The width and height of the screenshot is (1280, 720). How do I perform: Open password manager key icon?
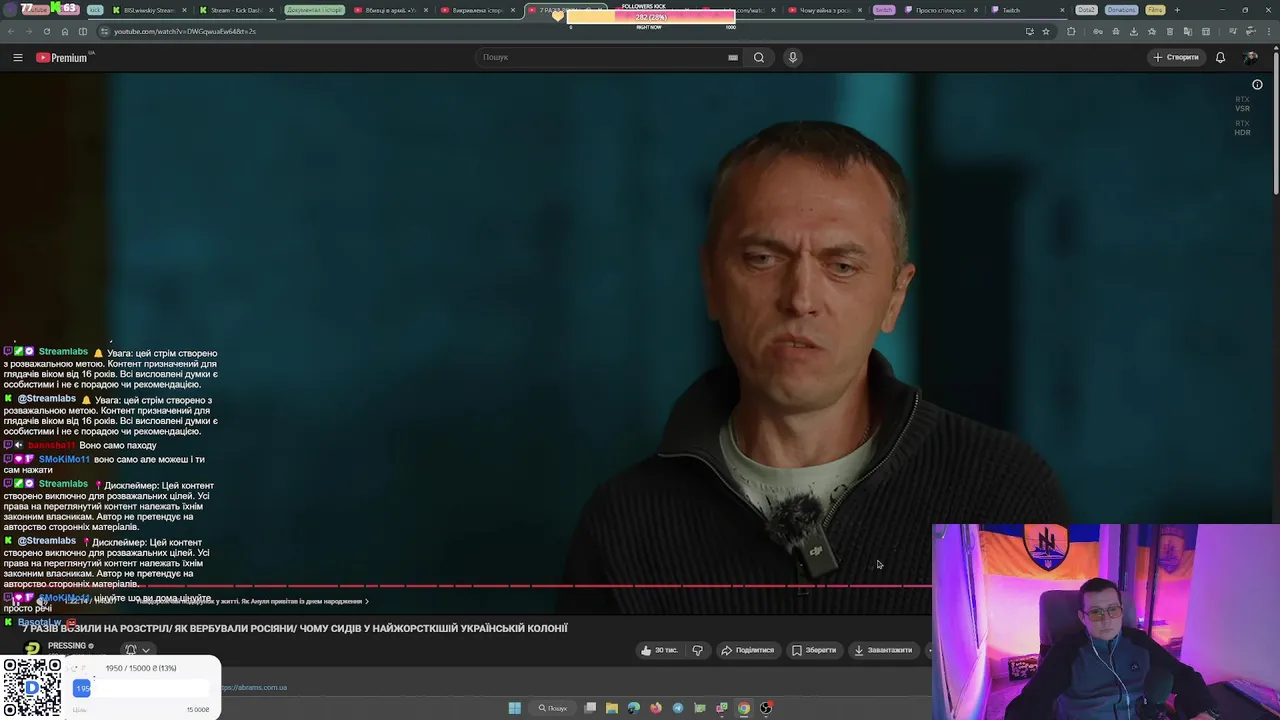click(1098, 31)
